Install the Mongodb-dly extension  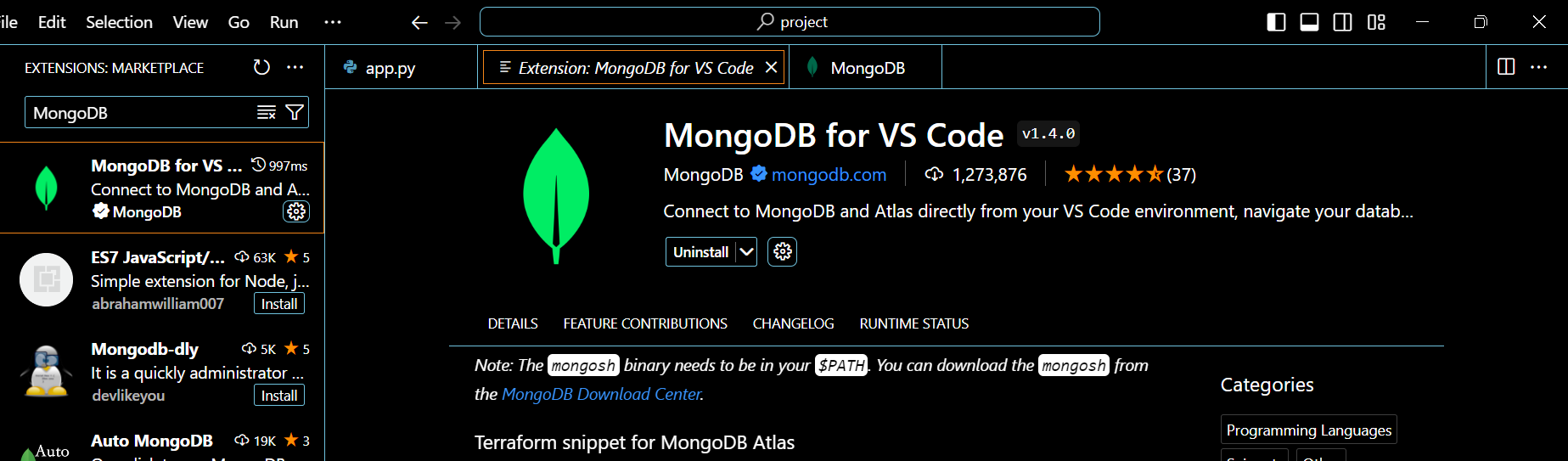279,396
